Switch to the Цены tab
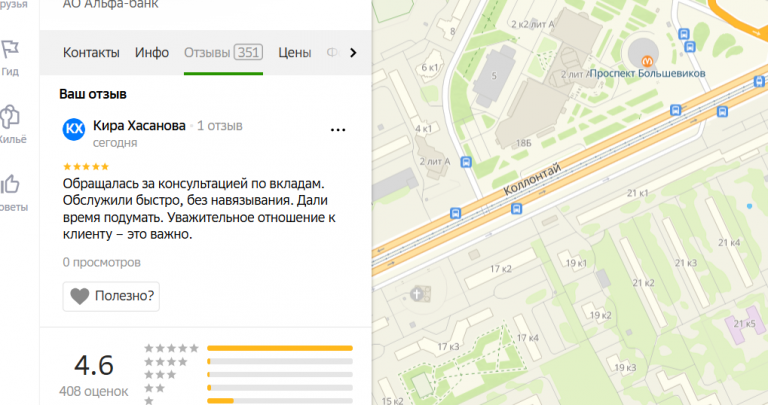The width and height of the screenshot is (768, 405). [294, 52]
